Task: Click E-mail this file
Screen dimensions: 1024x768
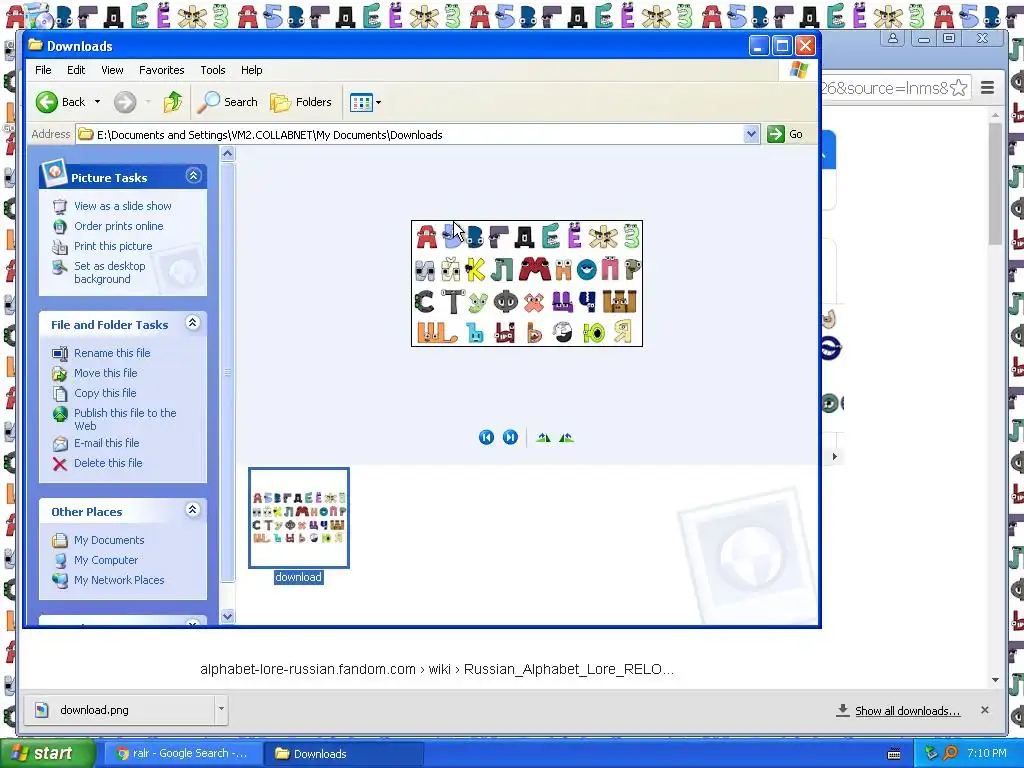Action: pos(106,443)
